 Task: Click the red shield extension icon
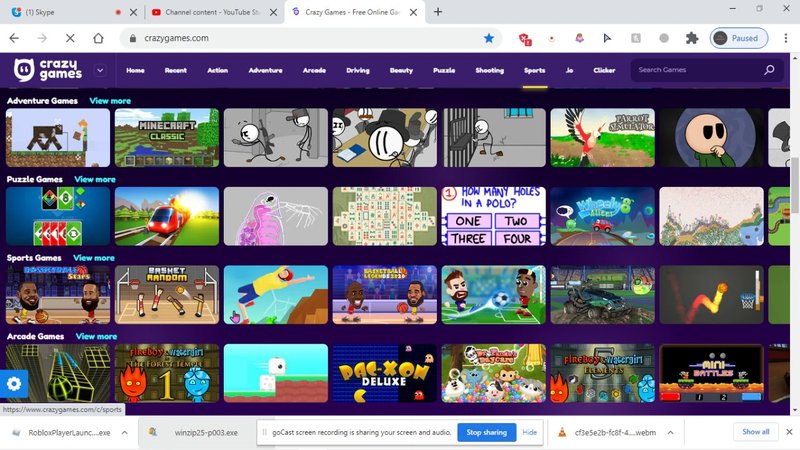(x=525, y=39)
